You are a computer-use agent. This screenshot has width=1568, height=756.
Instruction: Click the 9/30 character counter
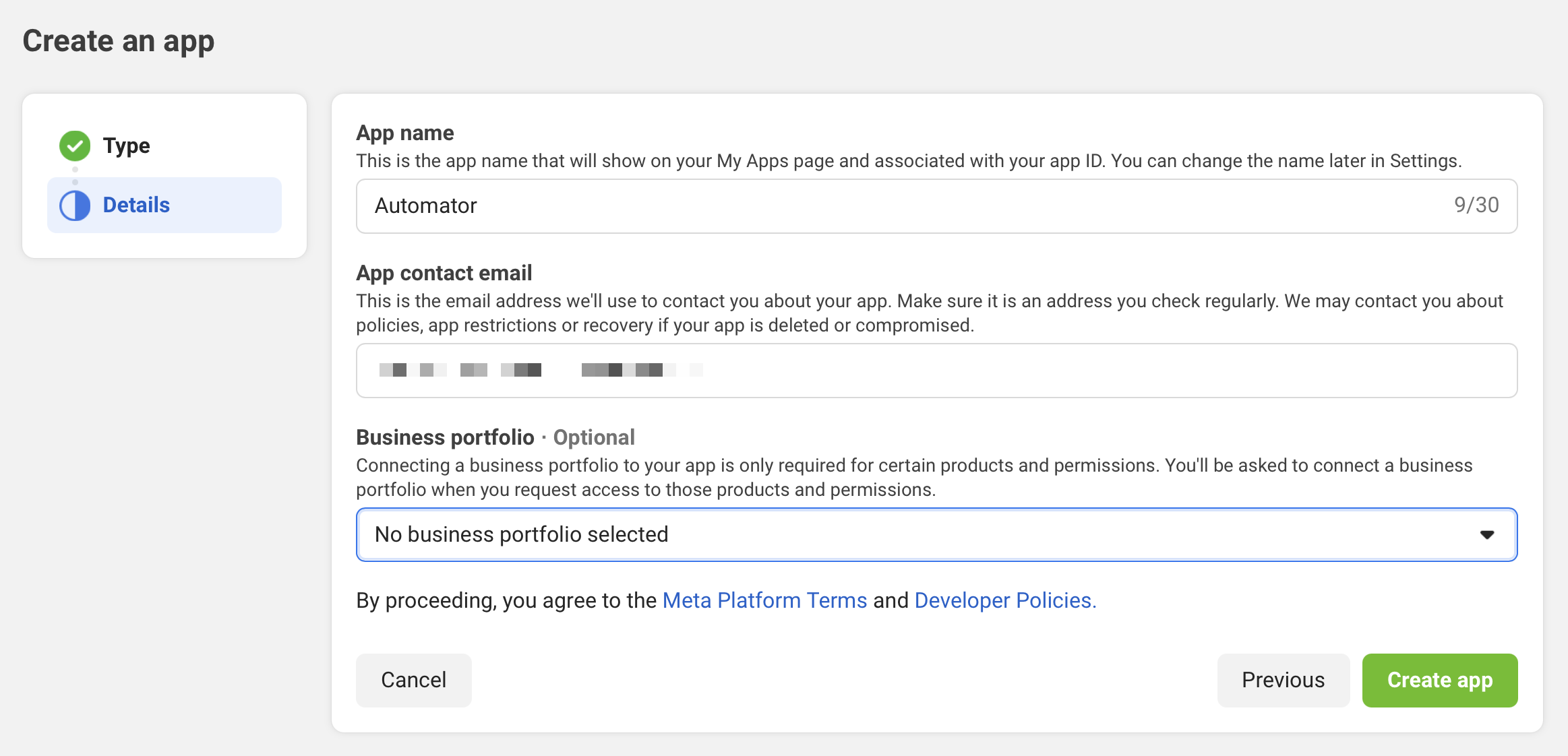point(1476,205)
